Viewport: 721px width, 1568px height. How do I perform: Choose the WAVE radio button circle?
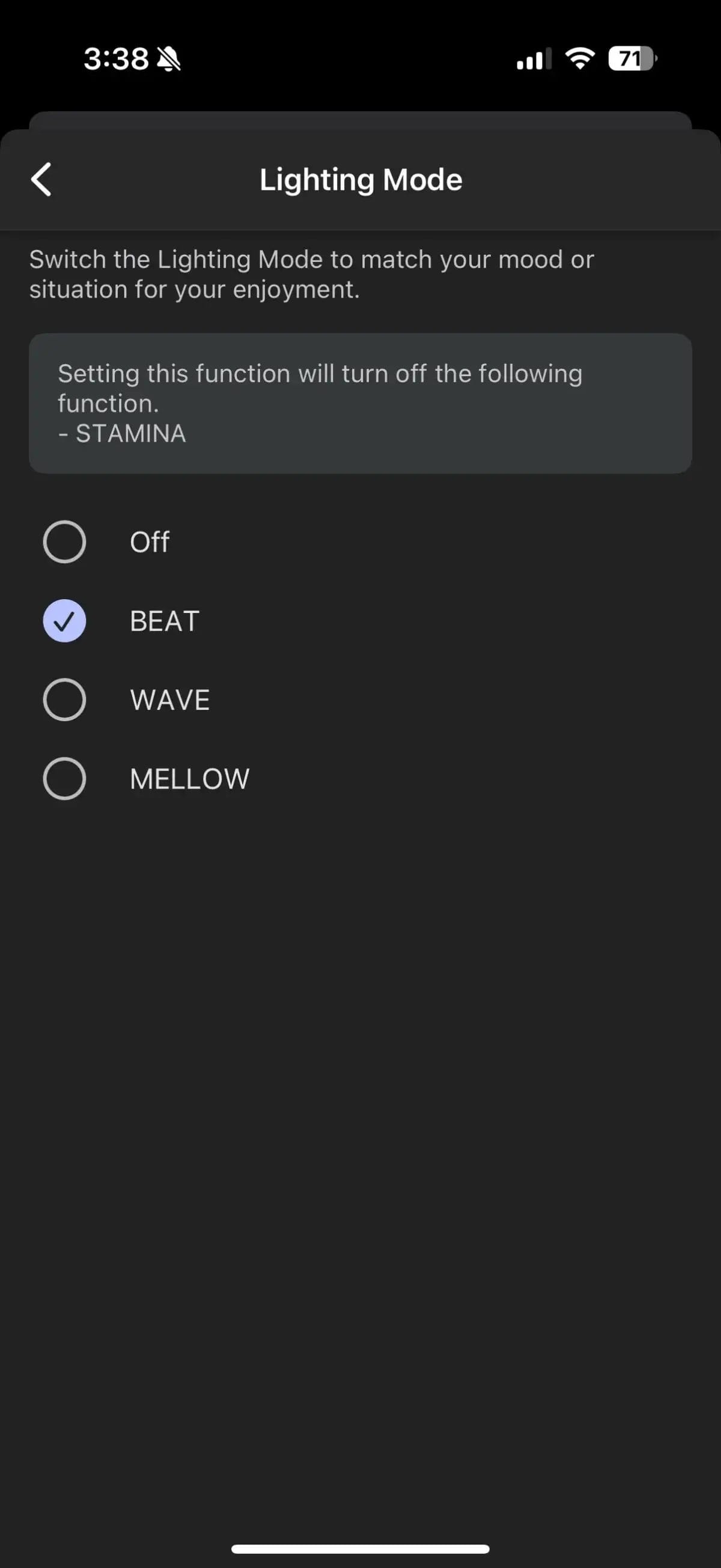[64, 700]
